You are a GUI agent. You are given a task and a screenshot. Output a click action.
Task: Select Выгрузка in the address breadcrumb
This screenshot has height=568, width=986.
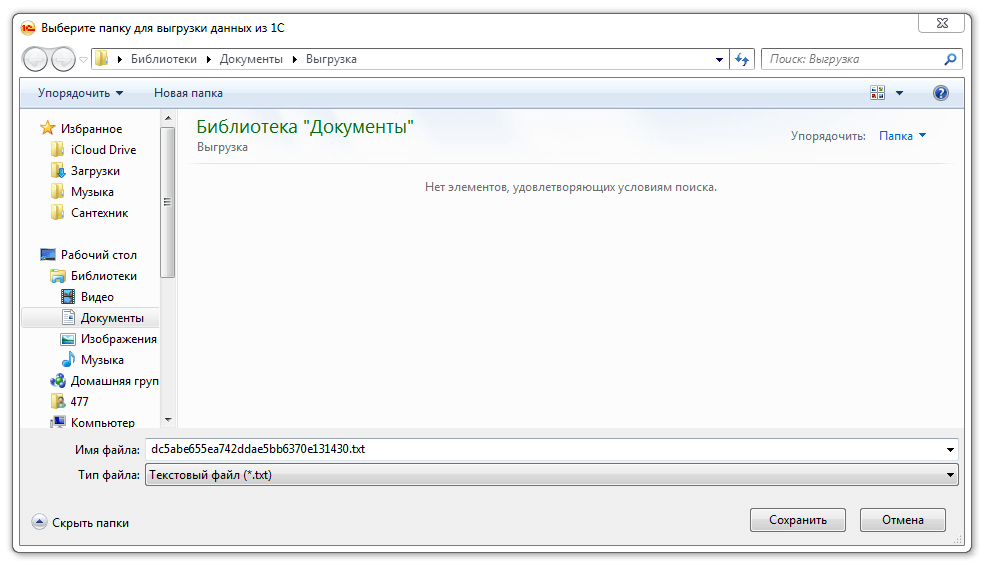tap(331, 59)
